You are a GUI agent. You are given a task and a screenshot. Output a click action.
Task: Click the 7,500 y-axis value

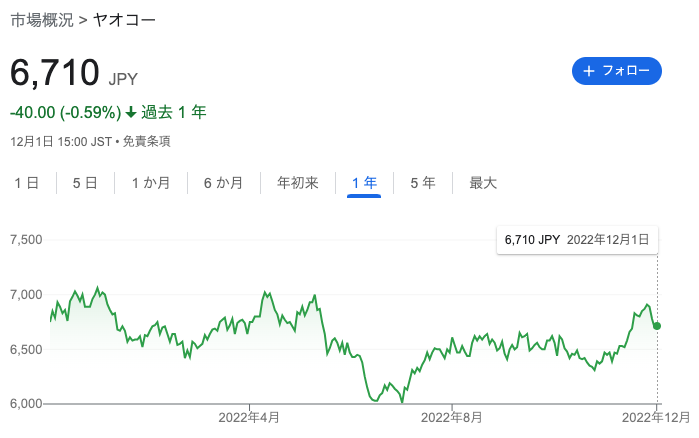(x=26, y=240)
